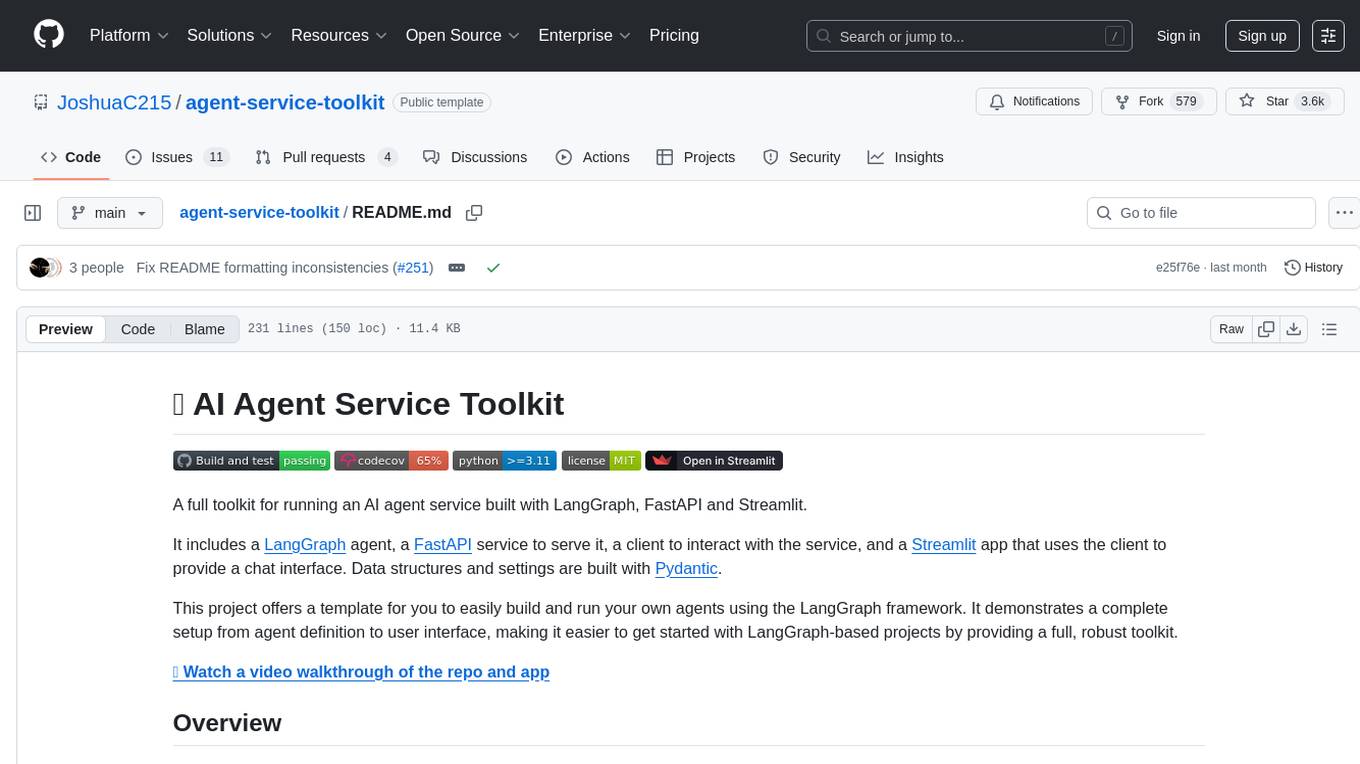Open the Pricing page
The image size is (1360, 764).
click(674, 35)
